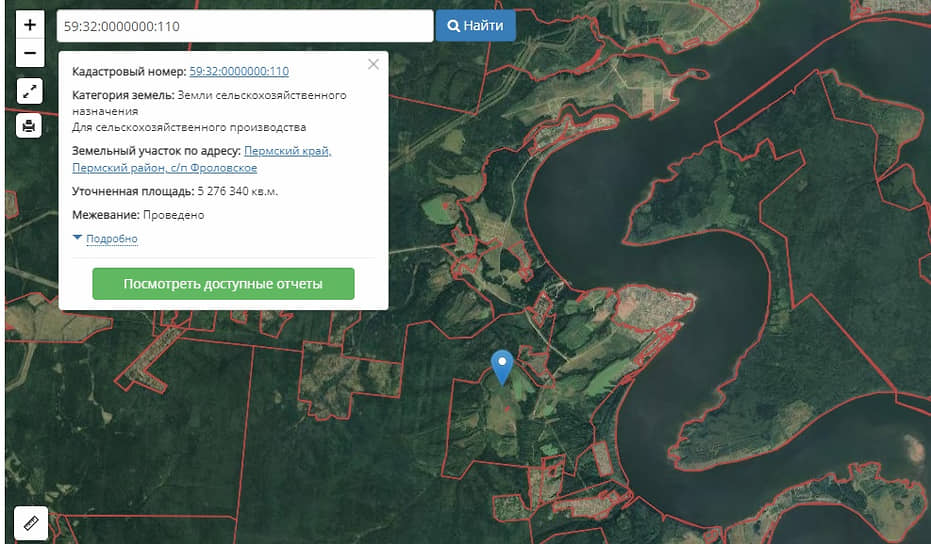This screenshot has height=544, width=931.
Task: Expand the Подробно details section
Action: pos(112,238)
